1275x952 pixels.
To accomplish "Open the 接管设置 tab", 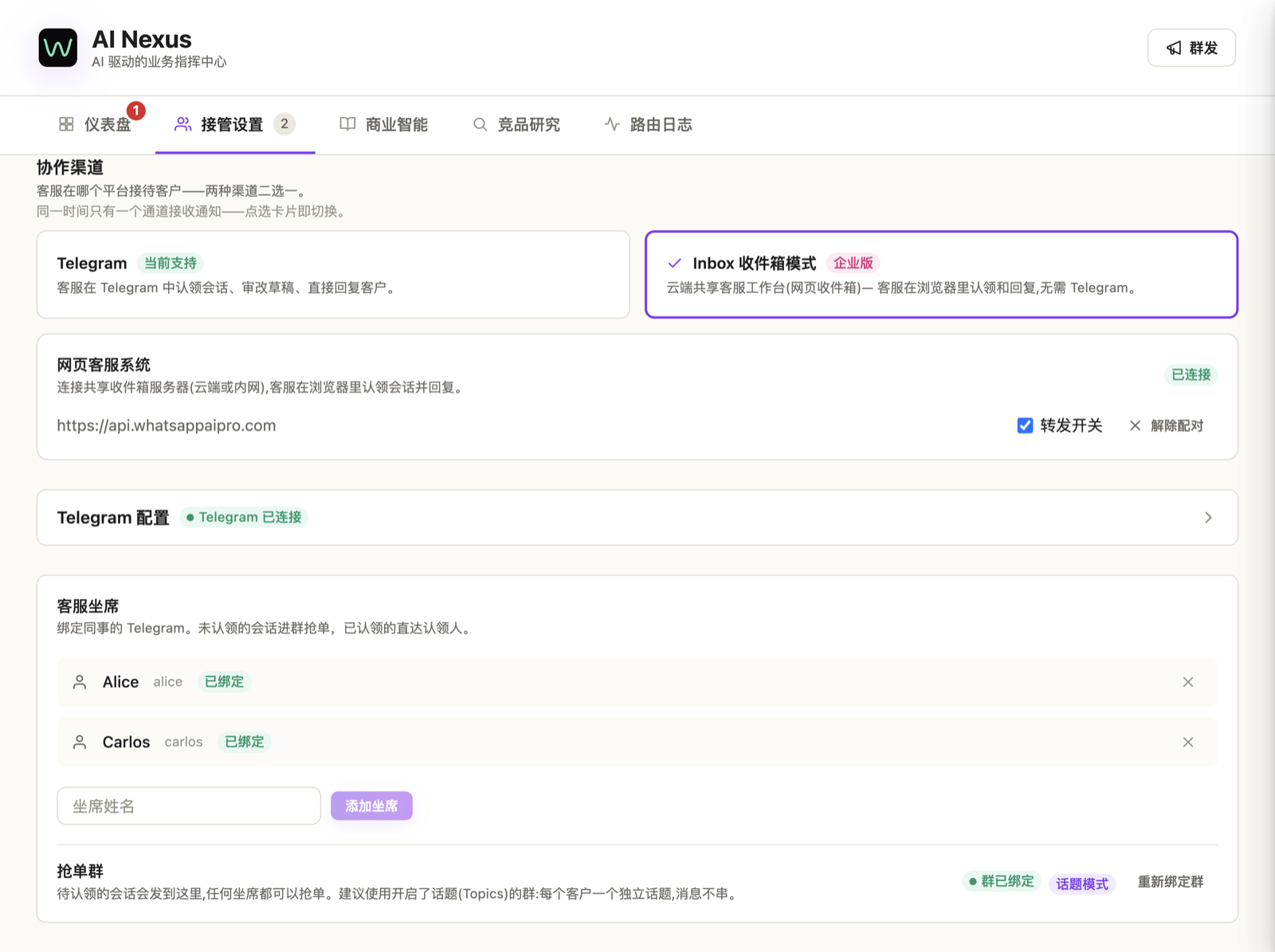I will (235, 124).
